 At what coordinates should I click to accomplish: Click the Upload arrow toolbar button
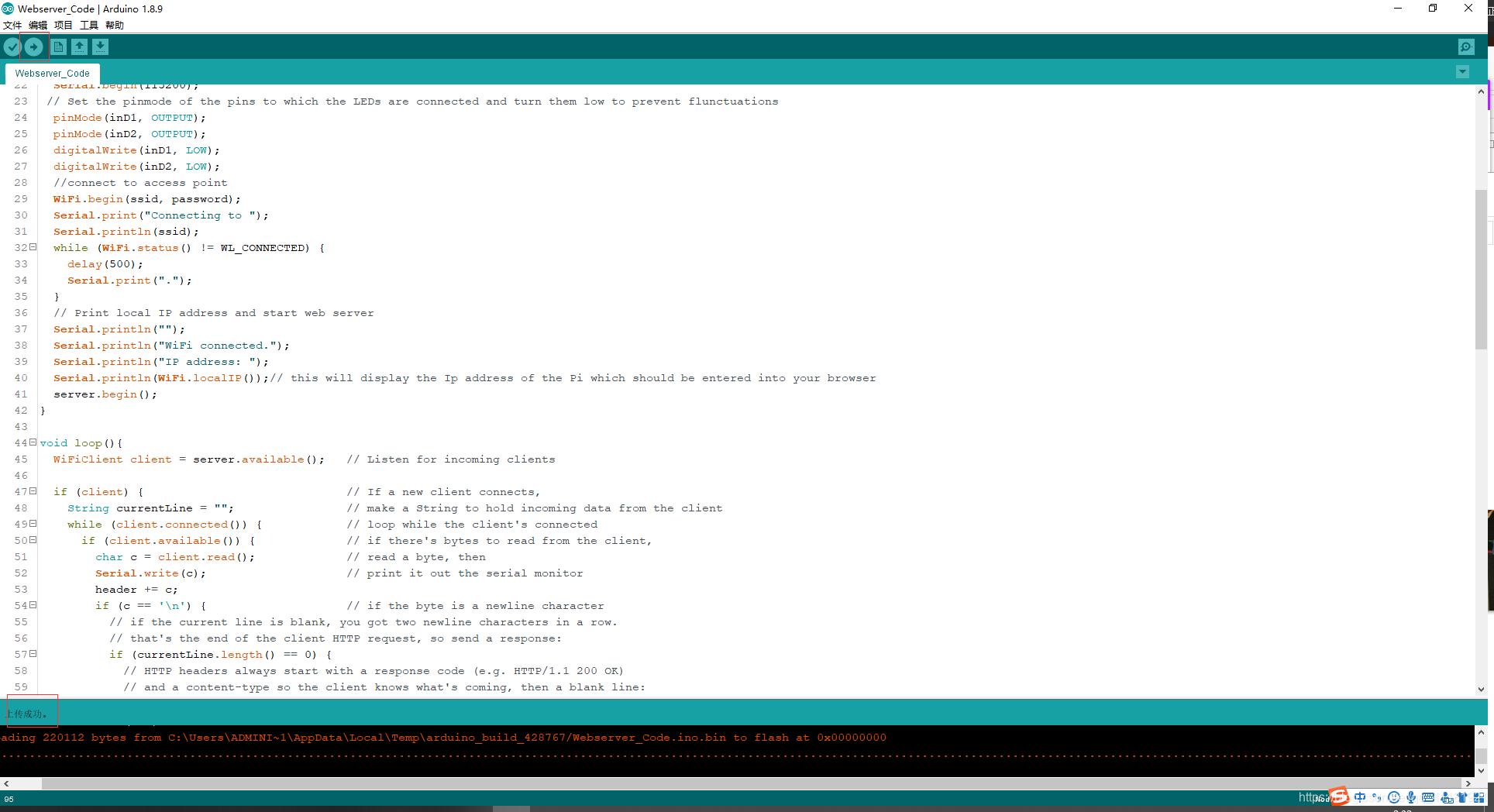pos(33,47)
